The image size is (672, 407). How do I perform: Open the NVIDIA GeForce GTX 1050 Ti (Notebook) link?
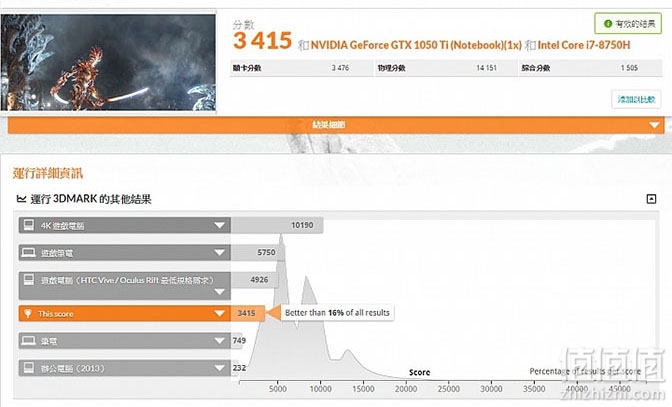[x=416, y=45]
